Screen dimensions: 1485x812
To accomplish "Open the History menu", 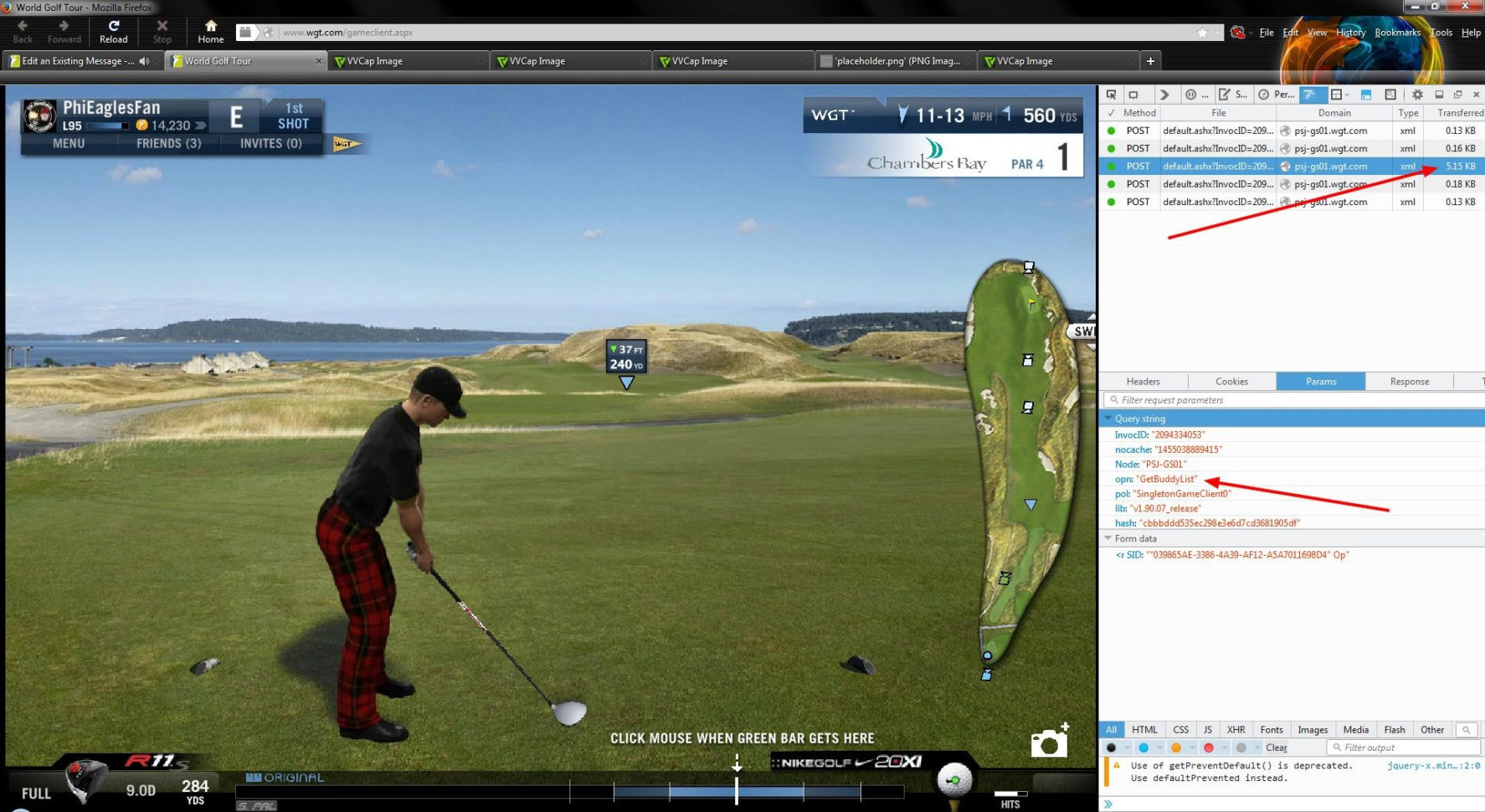I will (x=1350, y=33).
